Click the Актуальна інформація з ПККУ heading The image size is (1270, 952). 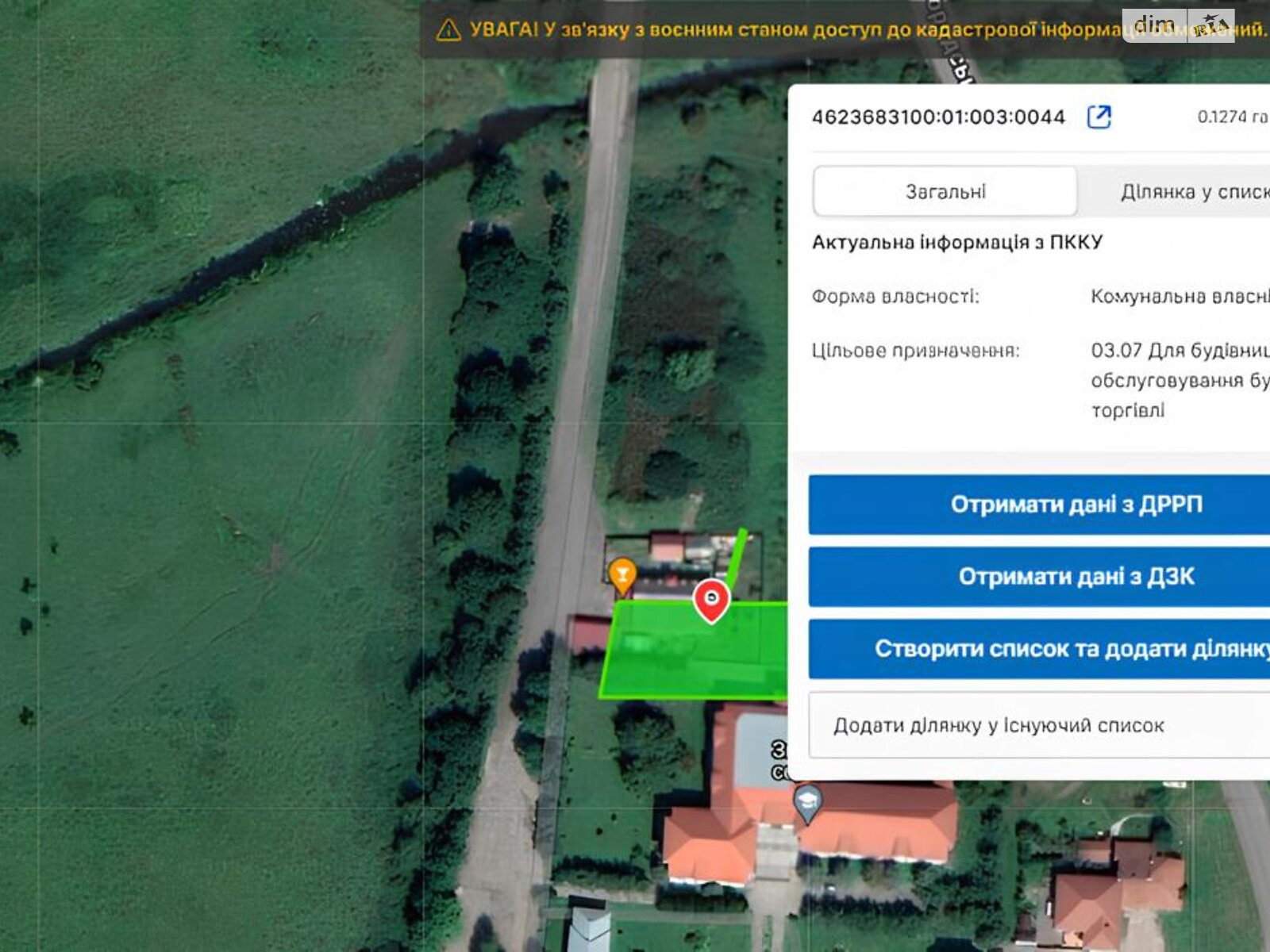coord(957,243)
